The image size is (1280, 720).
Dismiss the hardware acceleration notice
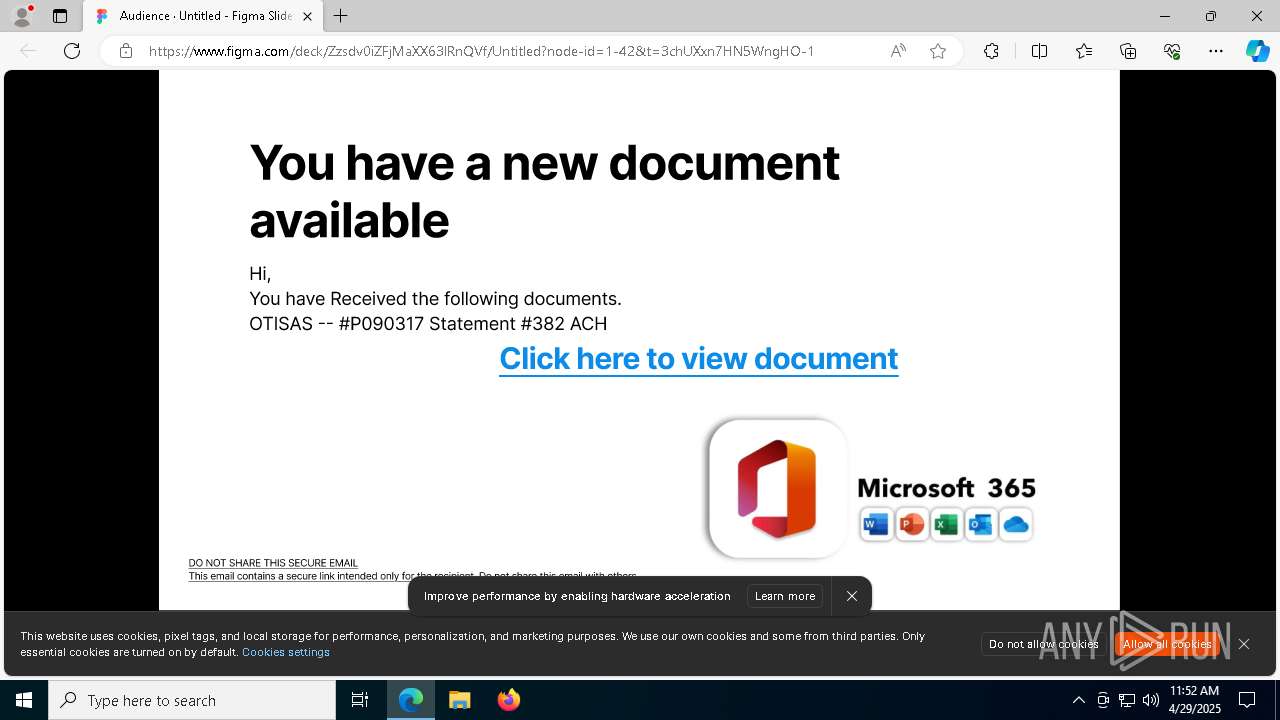(x=852, y=596)
